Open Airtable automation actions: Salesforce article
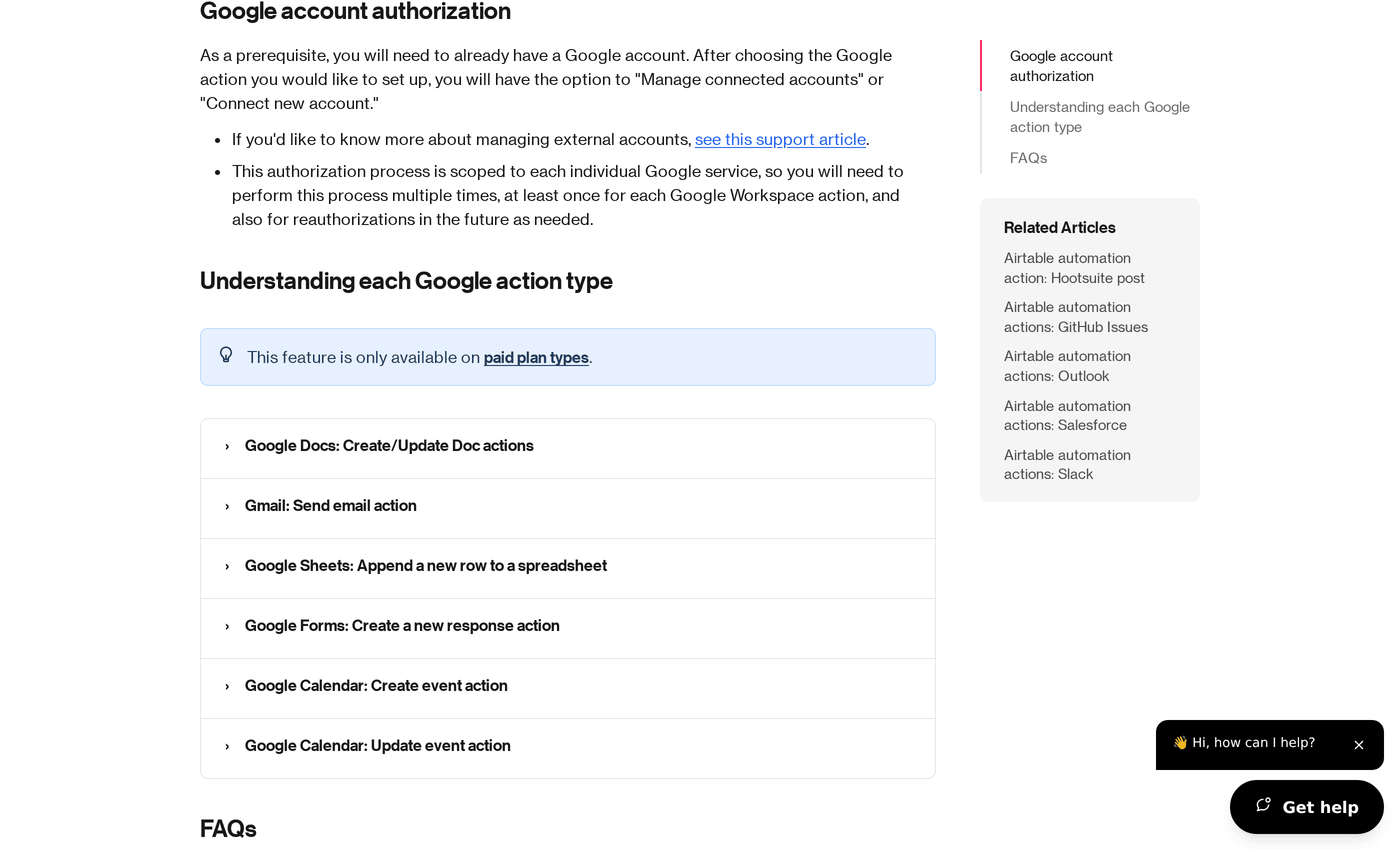The width and height of the screenshot is (1400, 850). 1067,415
